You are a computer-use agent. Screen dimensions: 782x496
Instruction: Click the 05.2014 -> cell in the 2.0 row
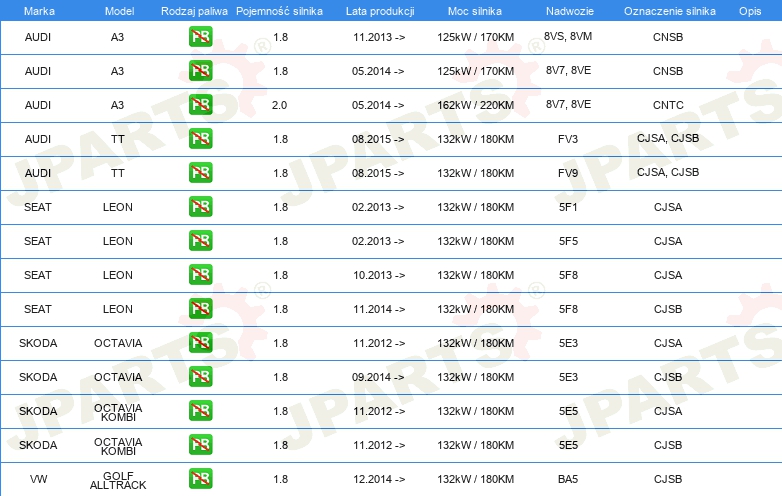tap(378, 105)
